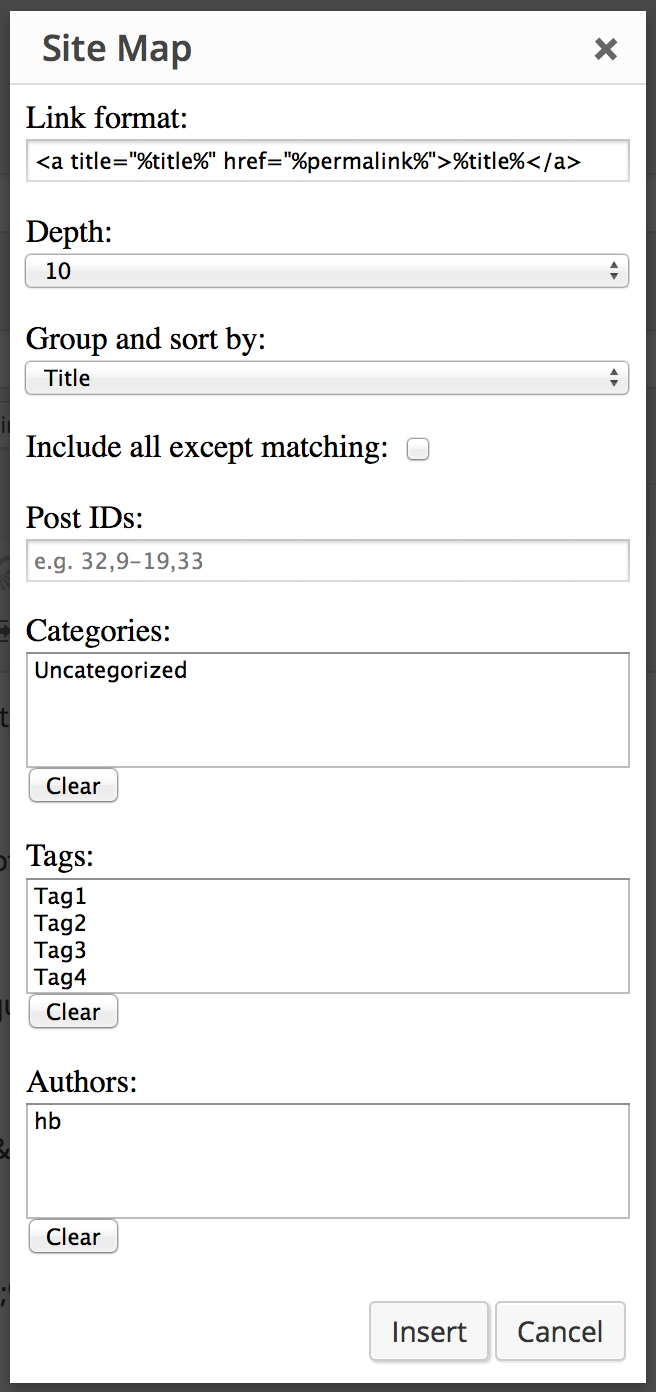Screen dimensions: 656x1392
Task: Clear the Tags selection
Action: tap(73, 1012)
